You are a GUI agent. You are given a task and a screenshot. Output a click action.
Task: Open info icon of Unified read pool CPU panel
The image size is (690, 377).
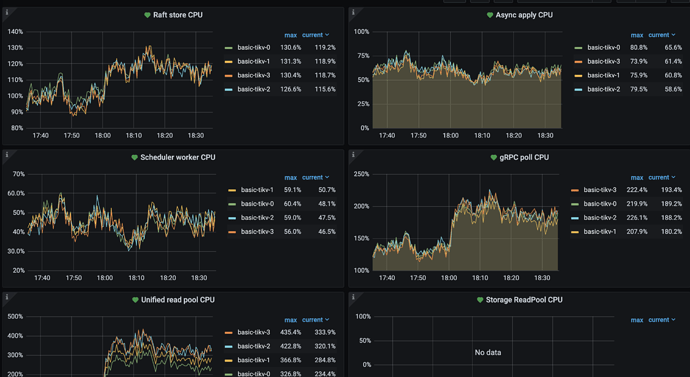point(7,297)
